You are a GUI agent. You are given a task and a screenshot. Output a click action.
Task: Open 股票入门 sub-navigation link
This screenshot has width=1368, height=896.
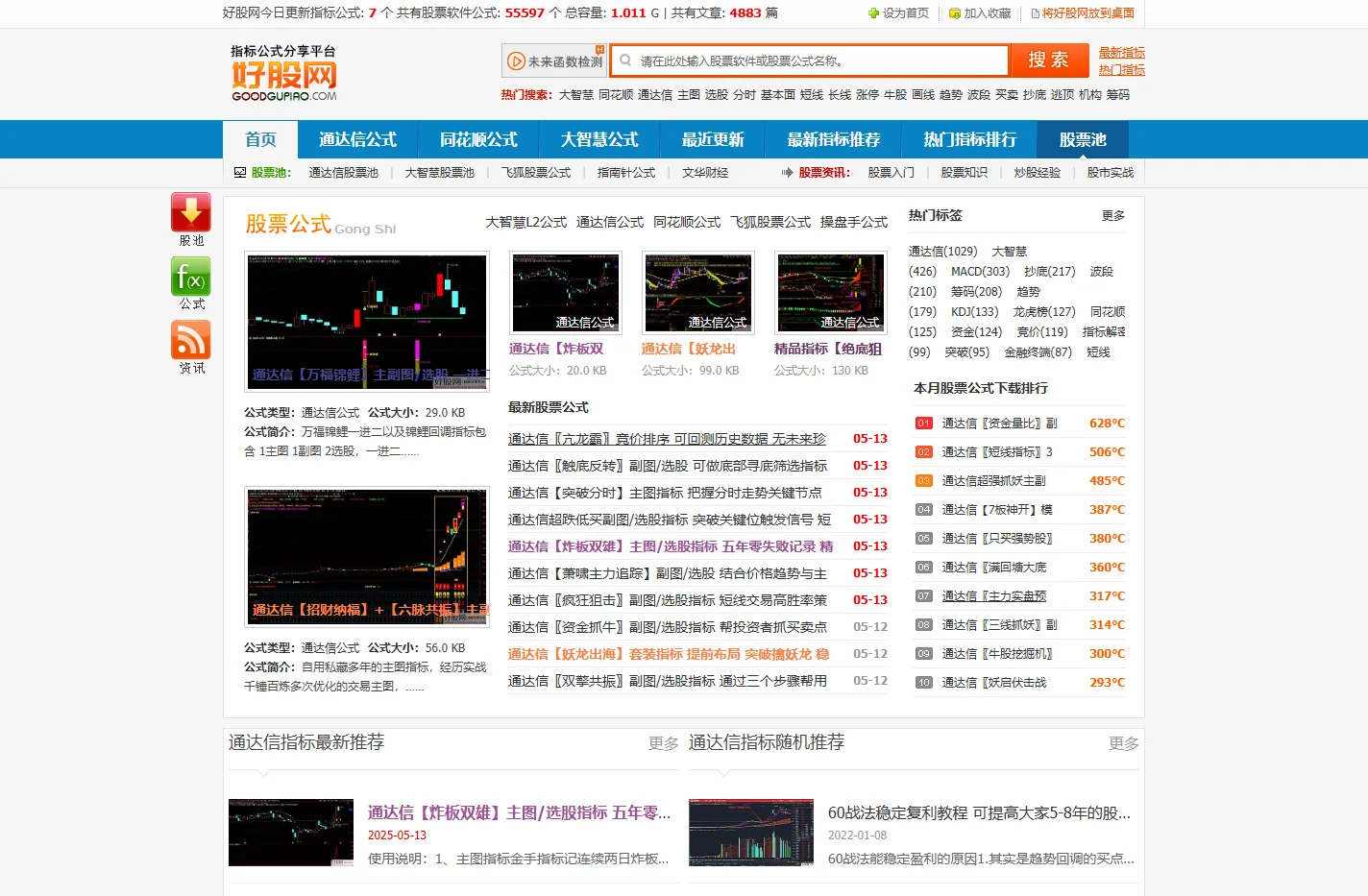892,173
